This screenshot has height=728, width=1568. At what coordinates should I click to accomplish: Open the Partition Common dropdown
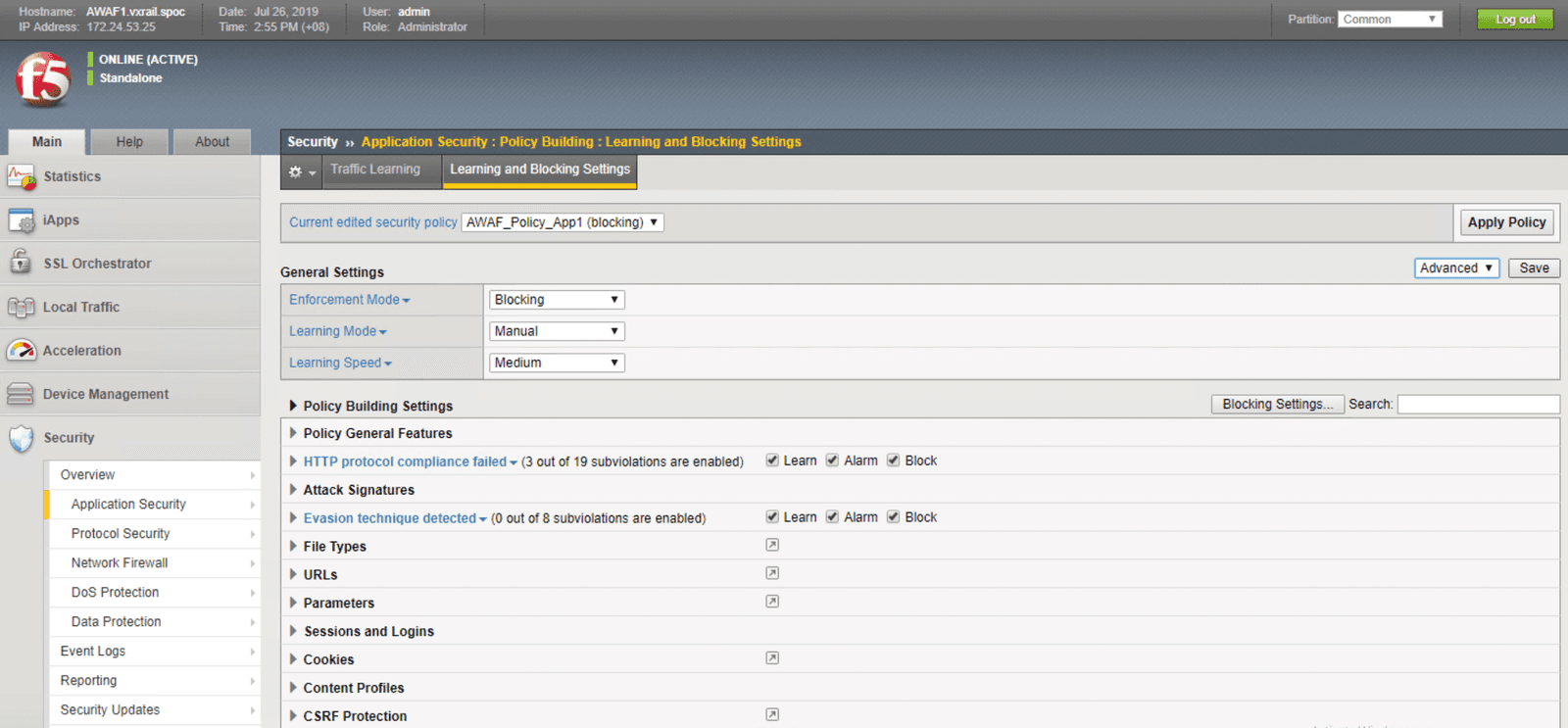[x=1389, y=20]
